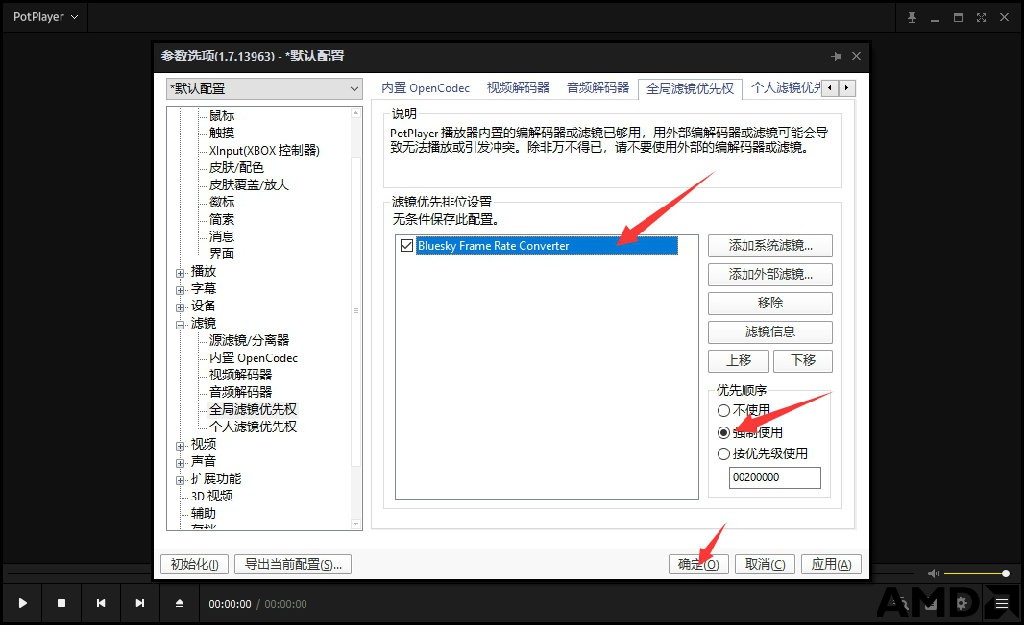Image resolution: width=1024 pixels, height=625 pixels.
Task: Select 源滤镜/分离器 tree item
Action: coord(249,340)
